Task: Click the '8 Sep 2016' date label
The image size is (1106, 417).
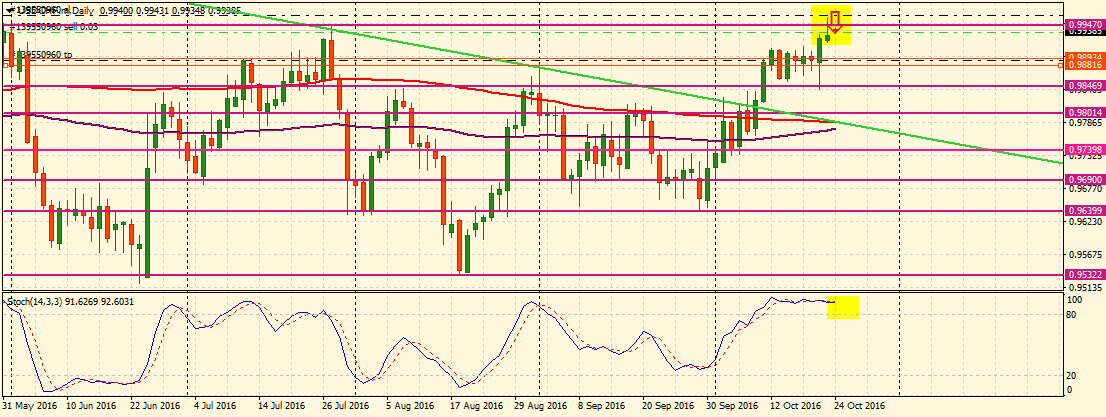Action: click(x=602, y=406)
